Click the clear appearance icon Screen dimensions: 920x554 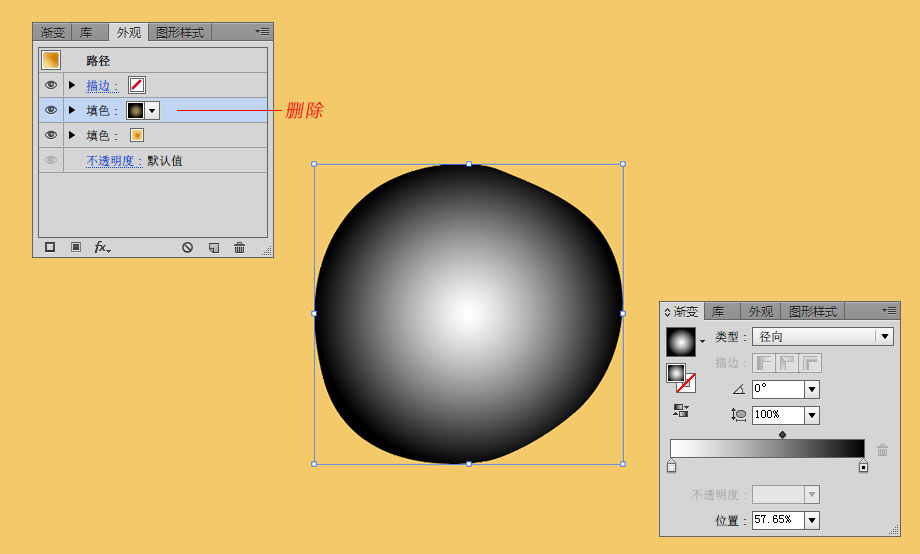187,248
